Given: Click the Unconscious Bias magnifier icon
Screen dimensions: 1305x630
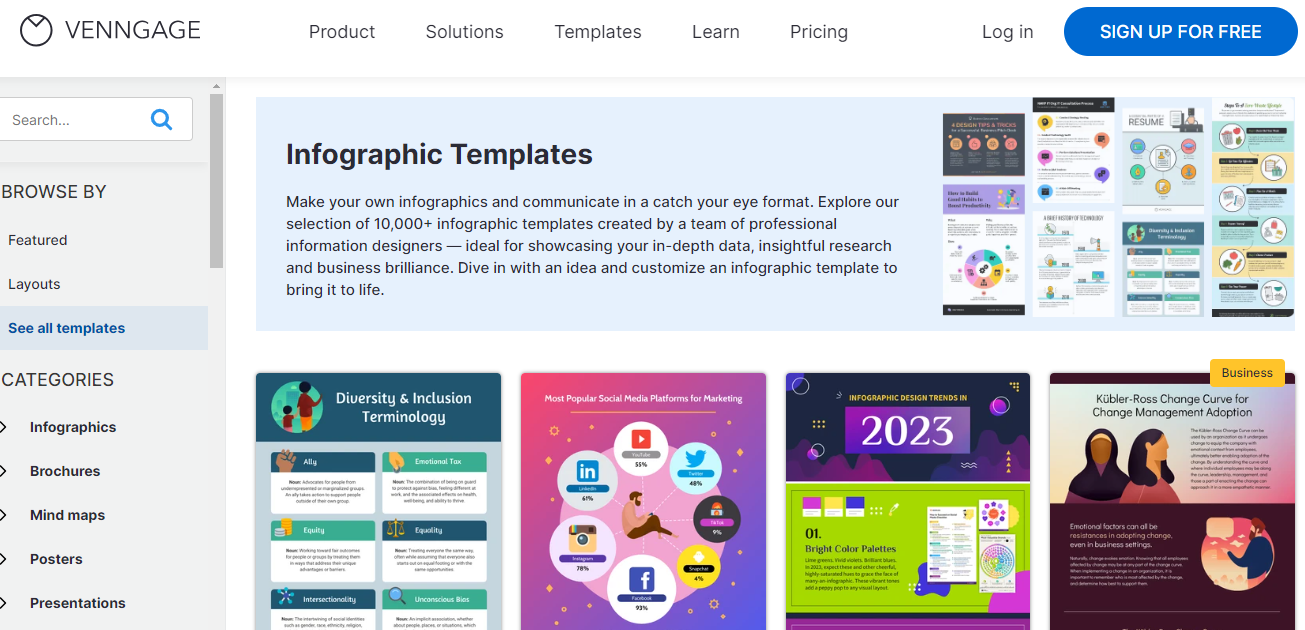Looking at the screenshot, I should pos(396,597).
